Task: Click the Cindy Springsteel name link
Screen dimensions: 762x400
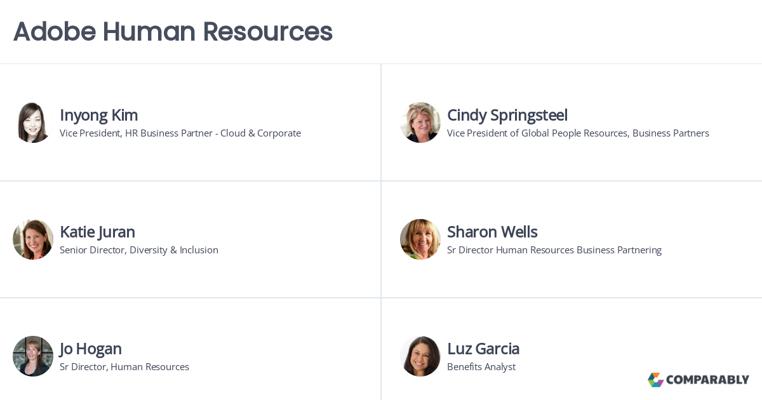Action: coord(507,115)
